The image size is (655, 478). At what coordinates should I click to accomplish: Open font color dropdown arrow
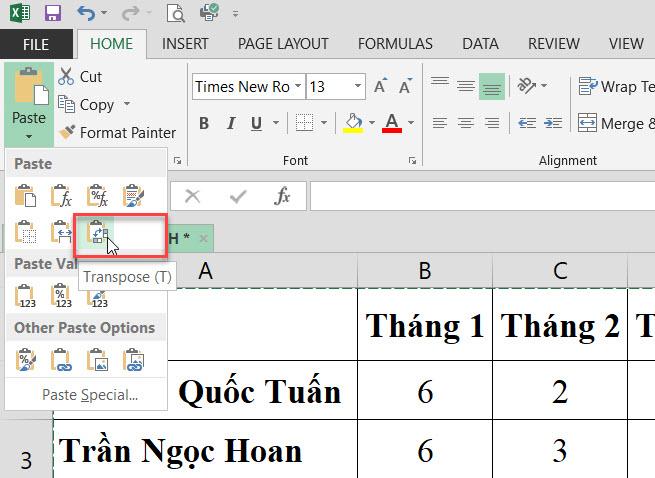pos(411,123)
